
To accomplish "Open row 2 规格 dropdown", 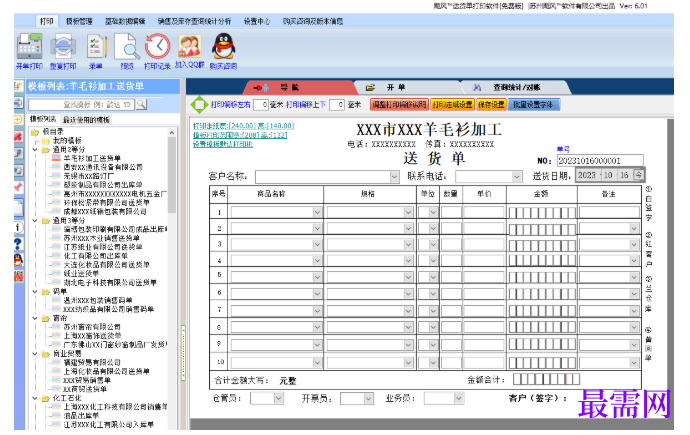I will click(408, 229).
